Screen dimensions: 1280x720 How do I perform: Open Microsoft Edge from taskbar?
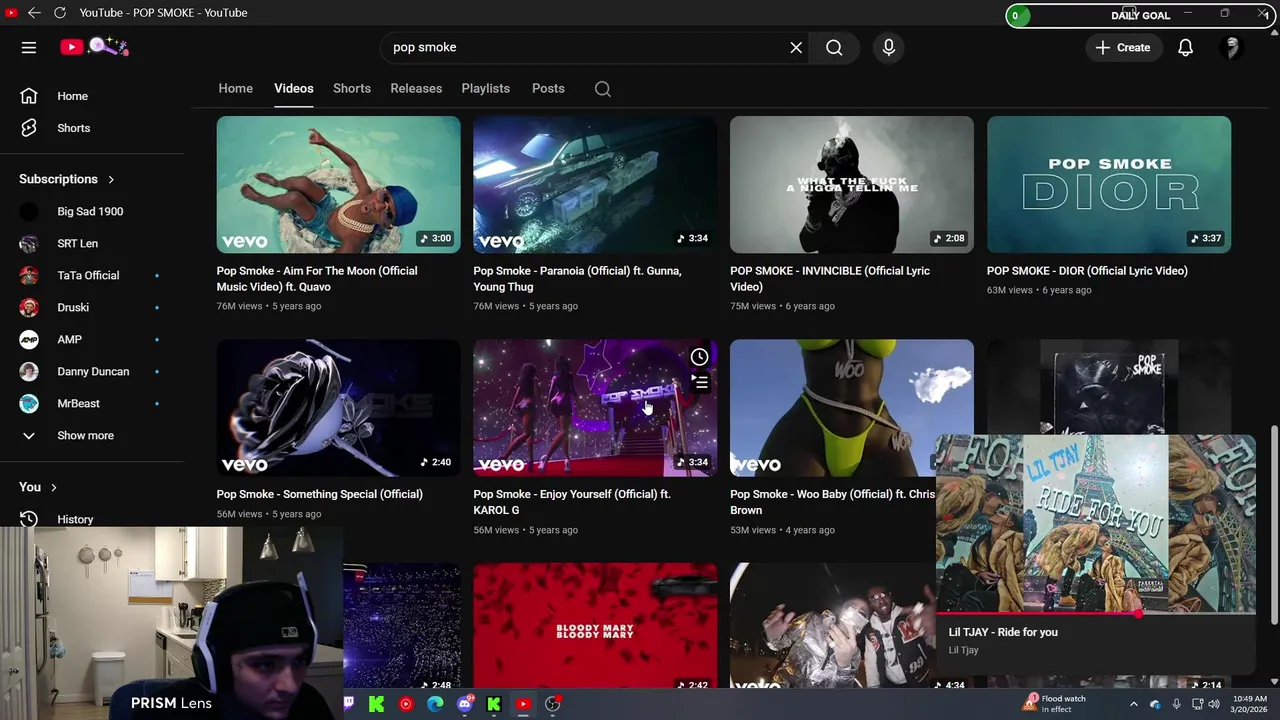pyautogui.click(x=435, y=704)
